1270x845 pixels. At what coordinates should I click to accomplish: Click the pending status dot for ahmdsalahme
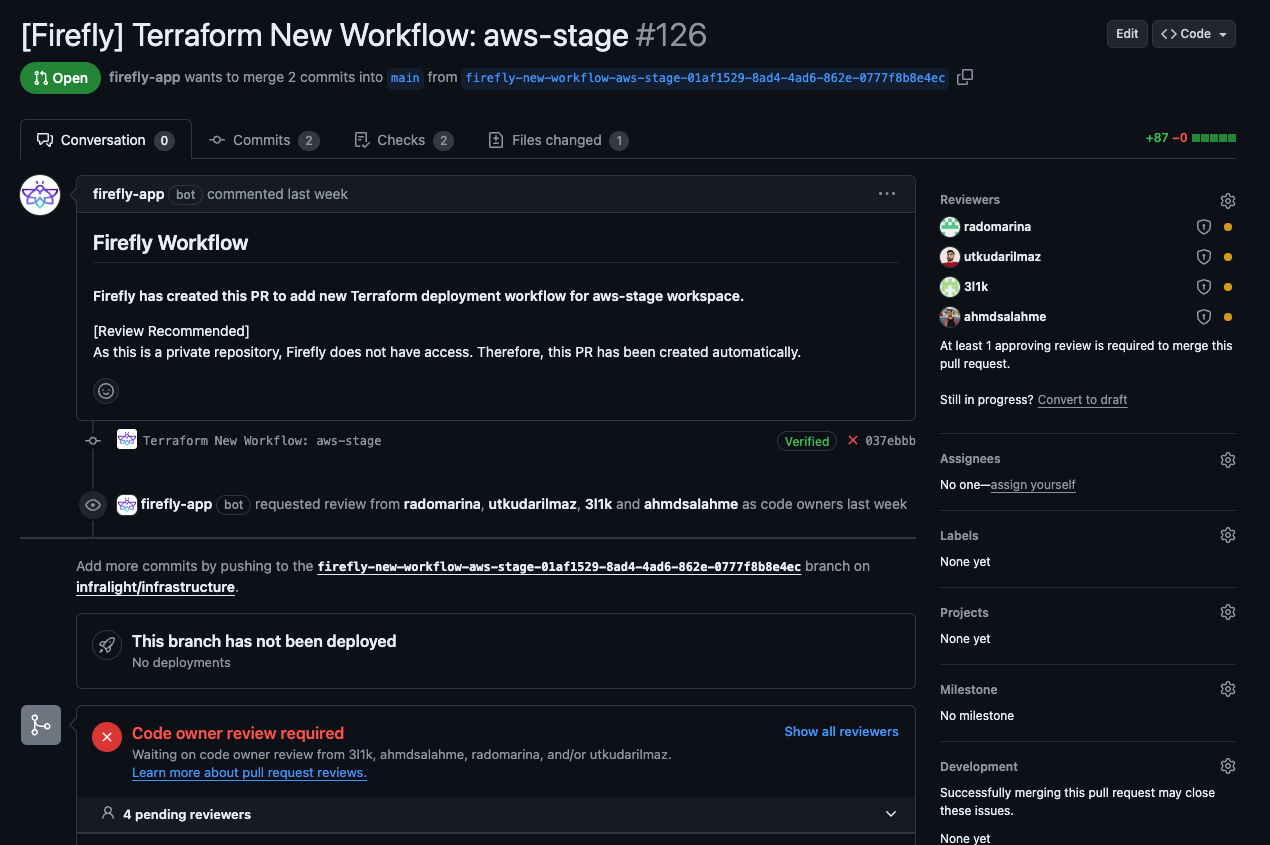[1228, 317]
